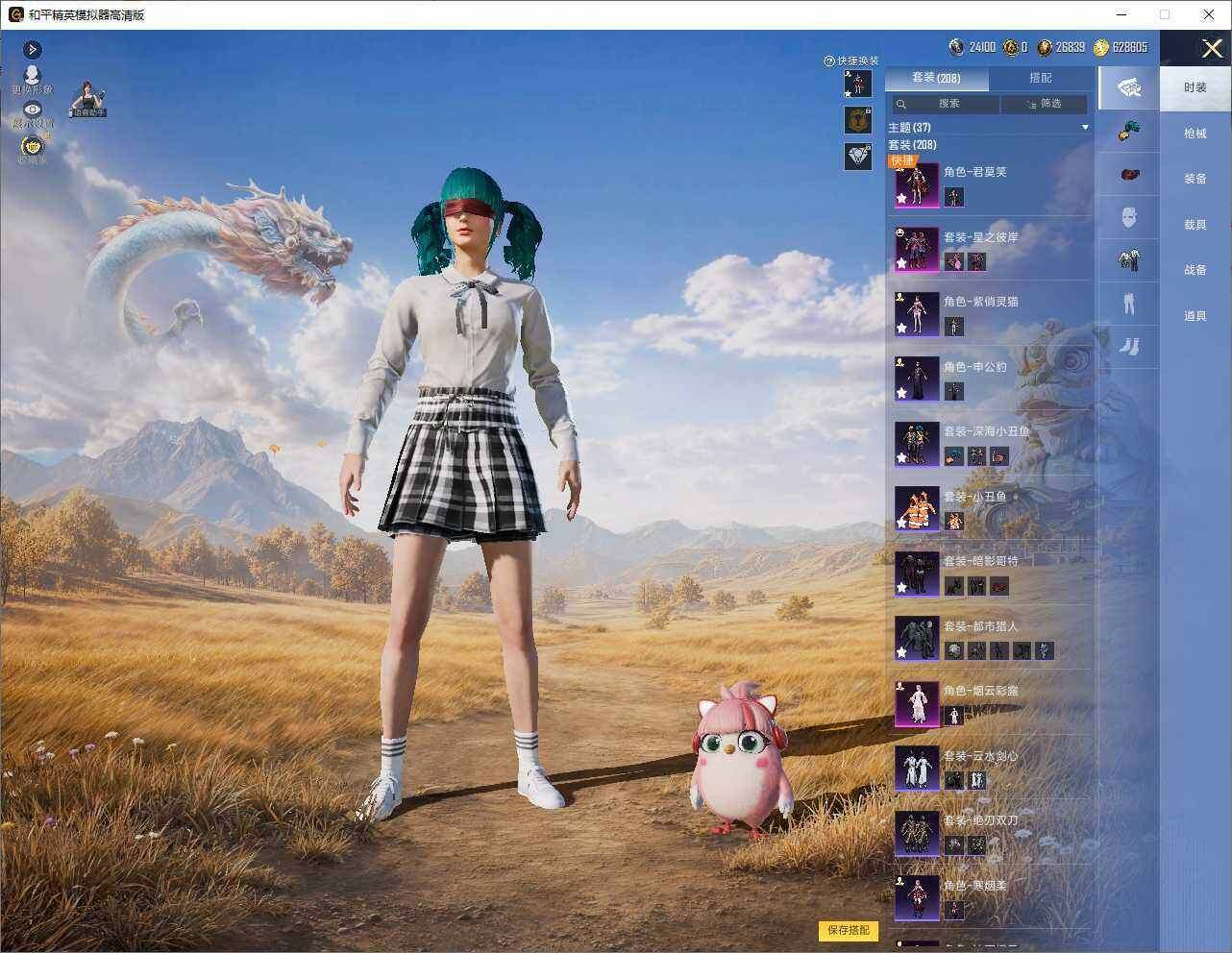Image resolution: width=1232 pixels, height=953 pixels.
Task: Open the 时装 fashion tab
Action: pos(1195,87)
